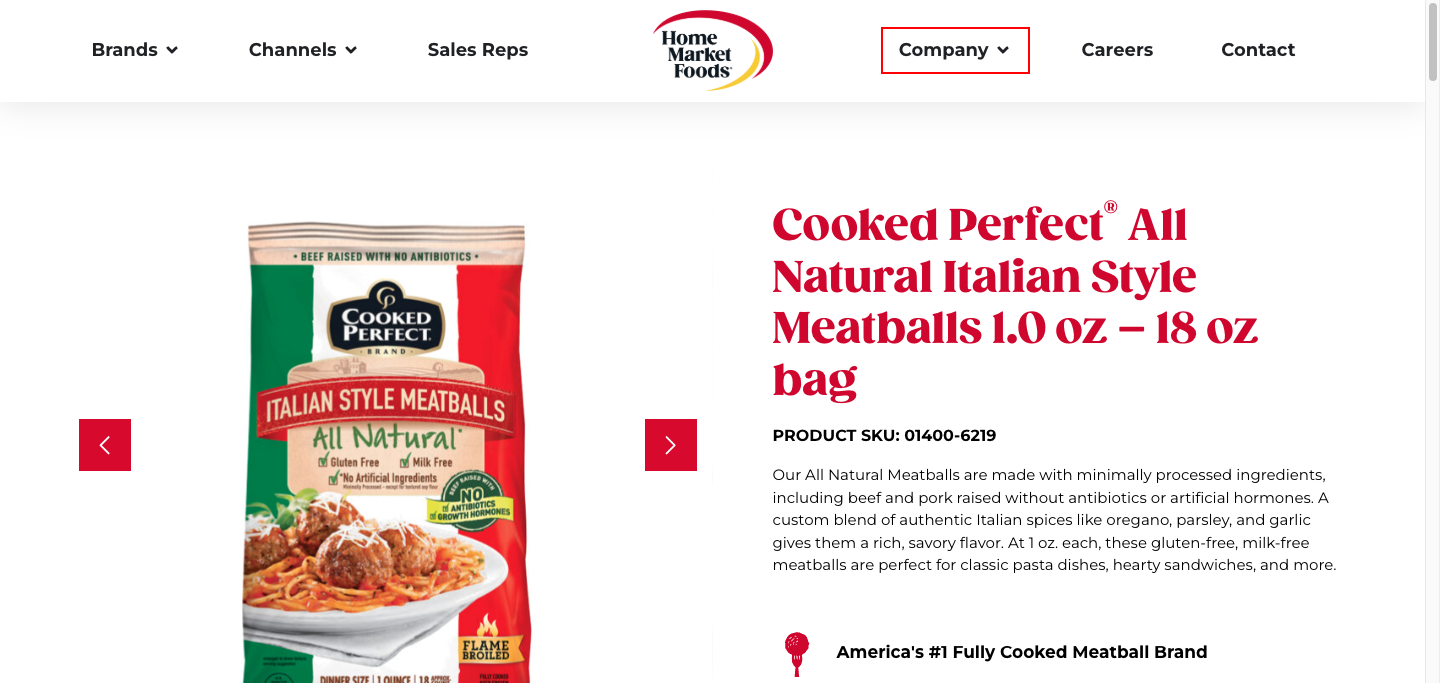
Task: Open the Careers page
Action: pos(1117,50)
